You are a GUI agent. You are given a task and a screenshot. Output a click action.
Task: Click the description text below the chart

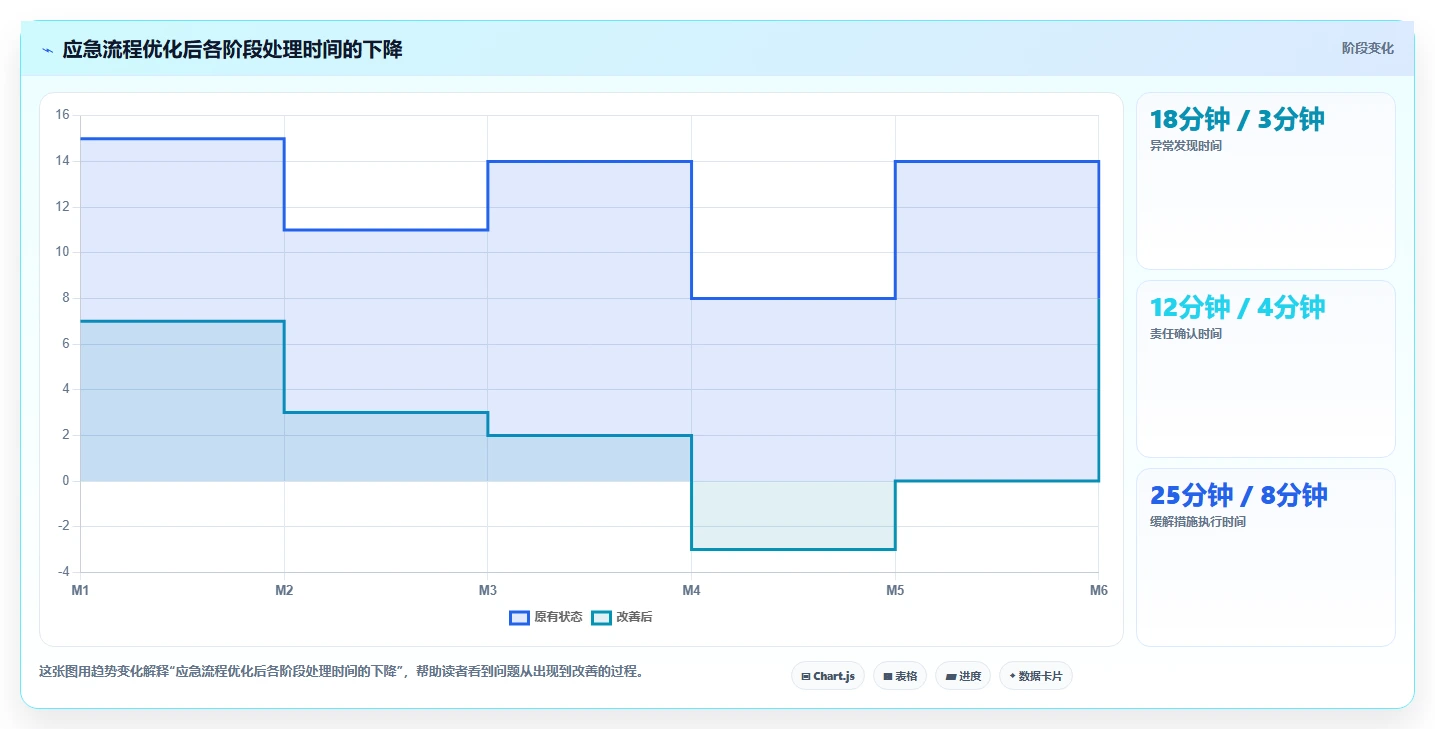point(341,671)
